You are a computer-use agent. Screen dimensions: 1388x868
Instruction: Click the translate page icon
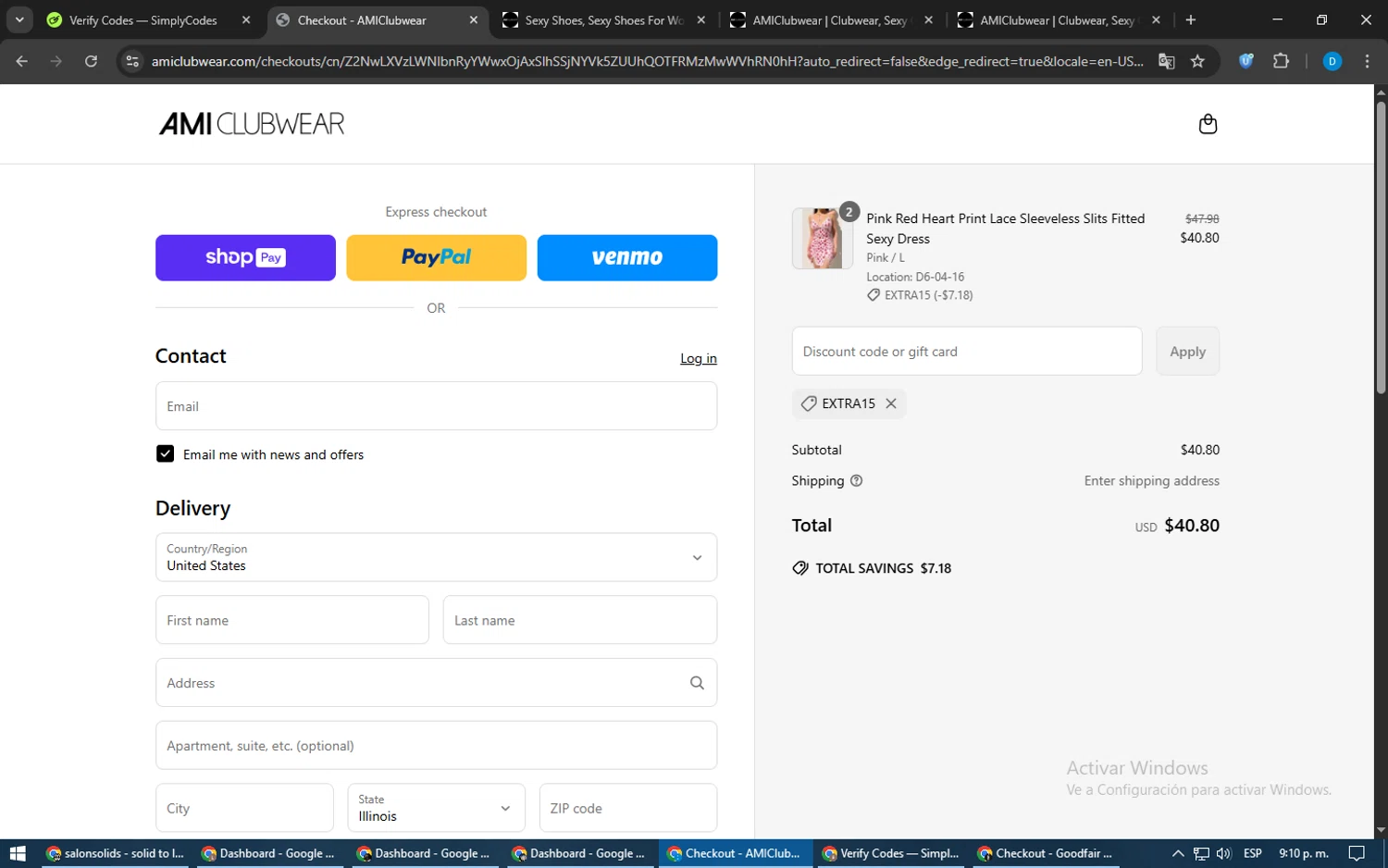tap(1167, 61)
